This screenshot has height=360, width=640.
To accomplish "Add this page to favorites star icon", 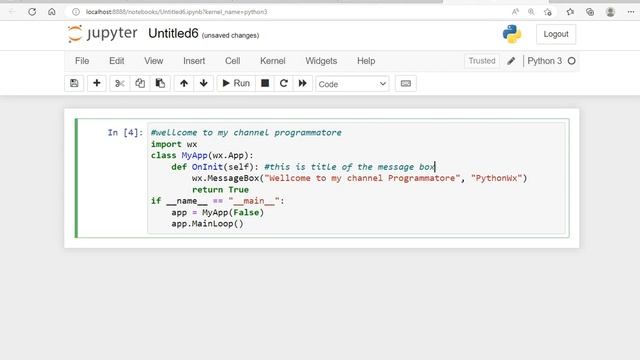I will pyautogui.click(x=548, y=12).
